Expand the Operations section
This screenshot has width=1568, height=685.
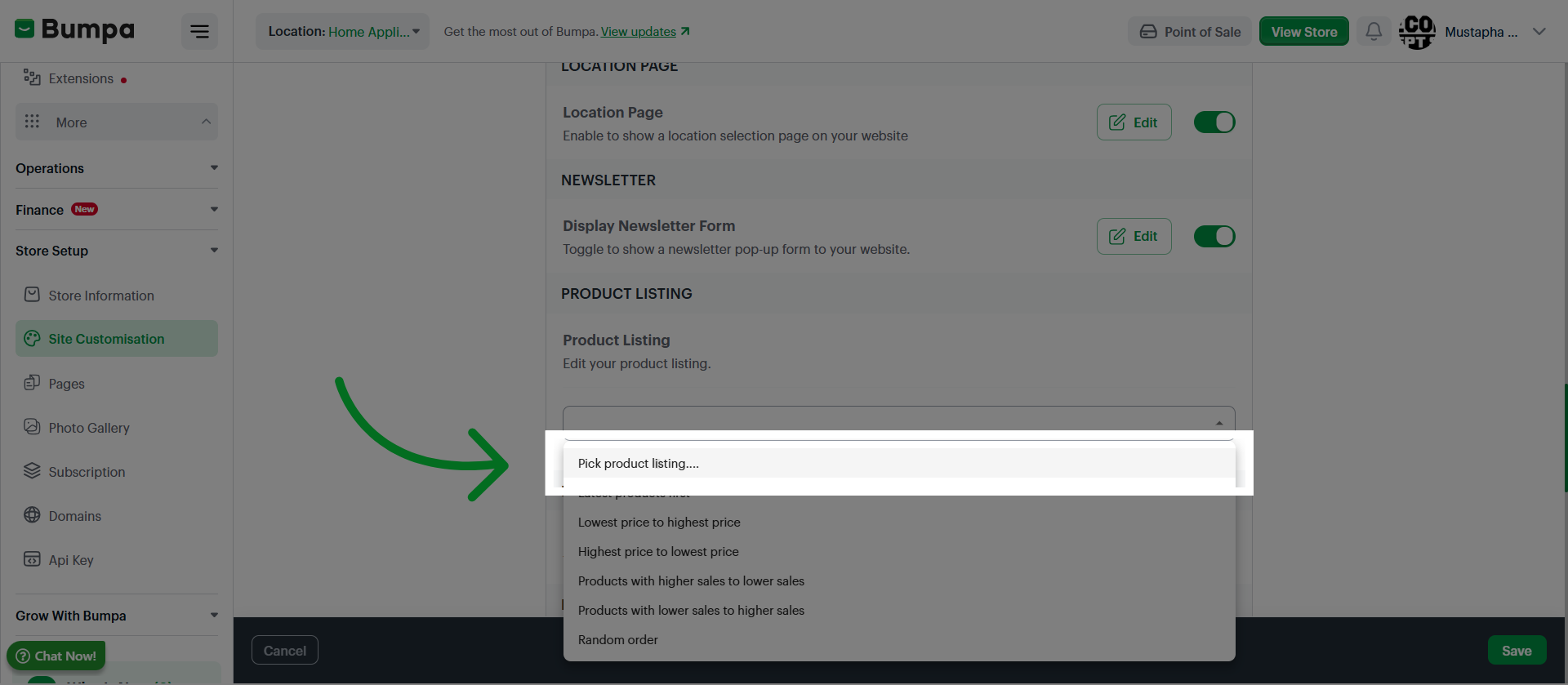tap(116, 168)
